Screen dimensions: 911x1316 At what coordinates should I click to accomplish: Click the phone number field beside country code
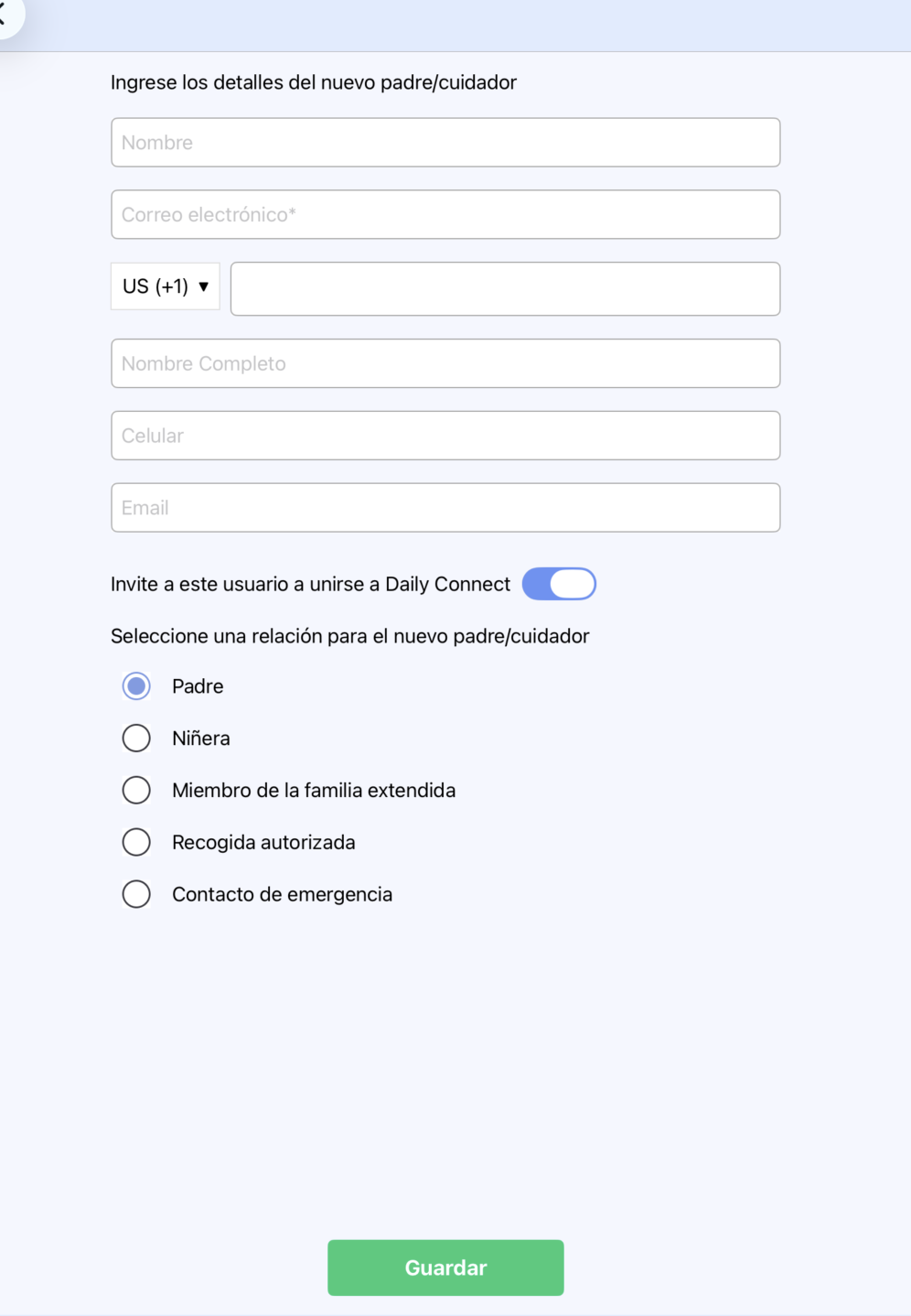505,289
